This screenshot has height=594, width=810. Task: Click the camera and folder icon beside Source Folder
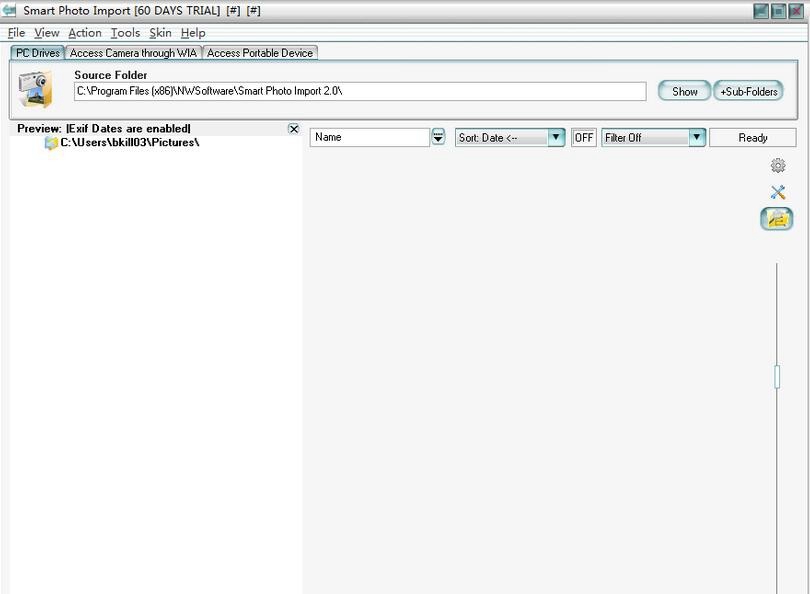click(35, 89)
